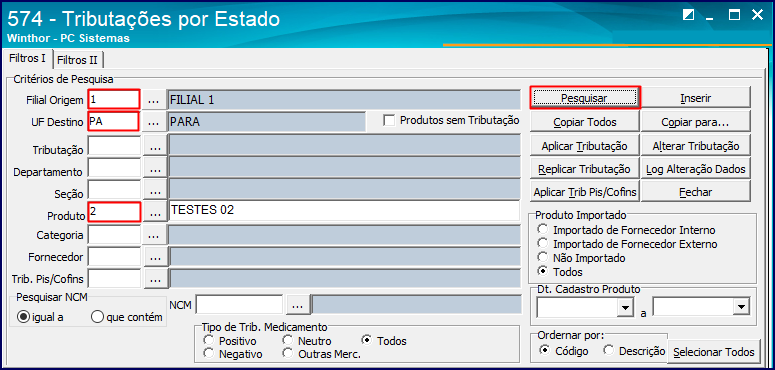Image resolution: width=775 pixels, height=370 pixels.
Task: Open lookup for Seção field
Action: click(x=155, y=191)
